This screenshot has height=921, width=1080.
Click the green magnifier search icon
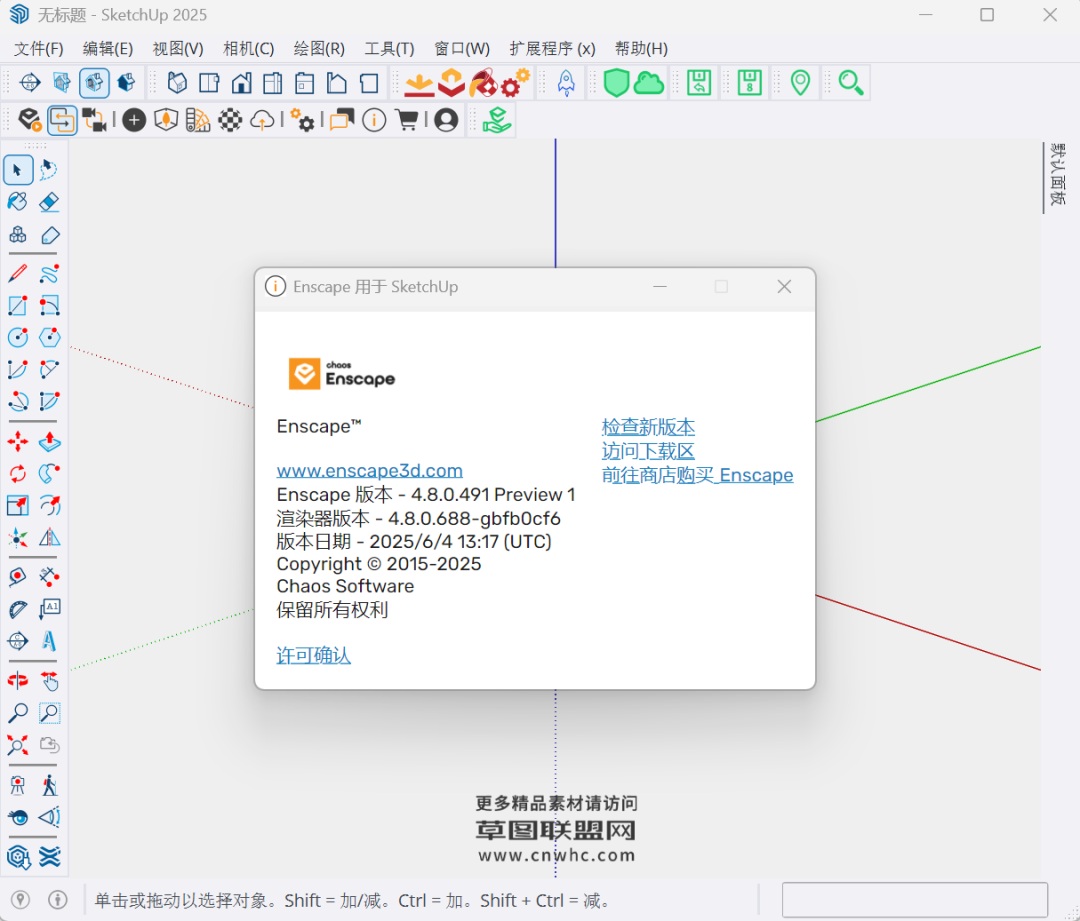[851, 83]
